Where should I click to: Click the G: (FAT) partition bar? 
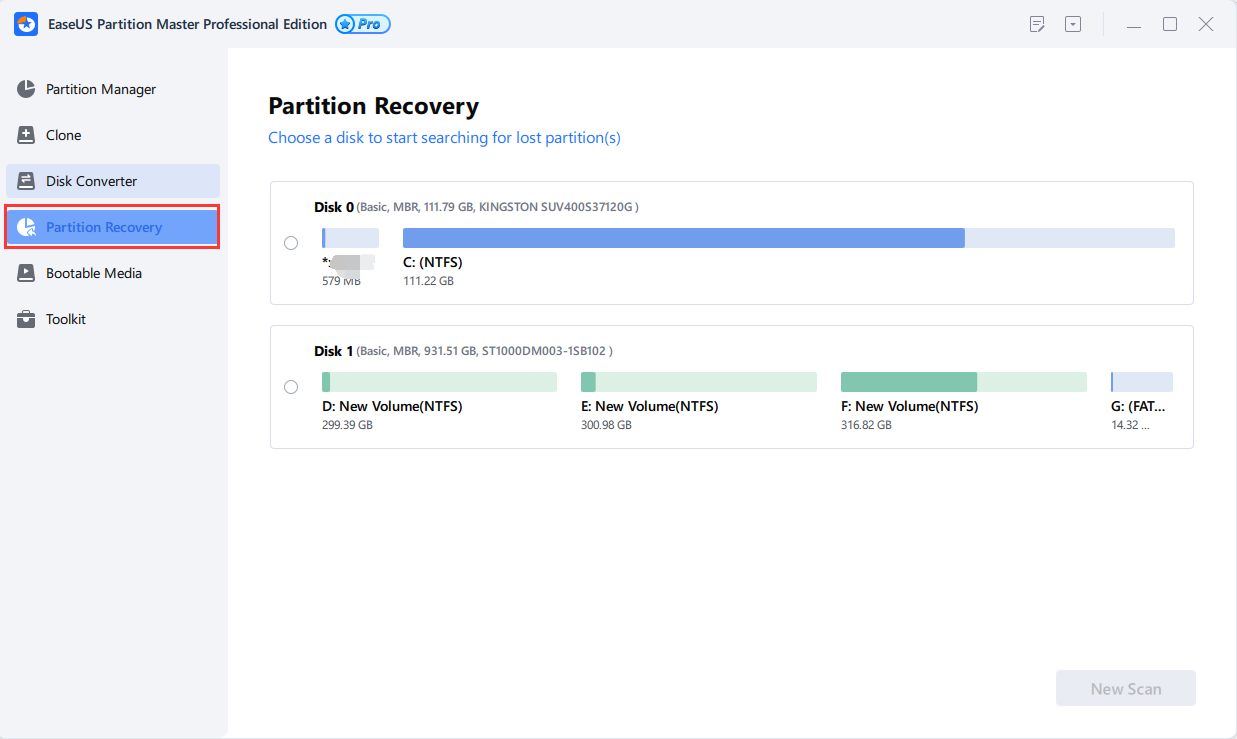click(x=1141, y=382)
